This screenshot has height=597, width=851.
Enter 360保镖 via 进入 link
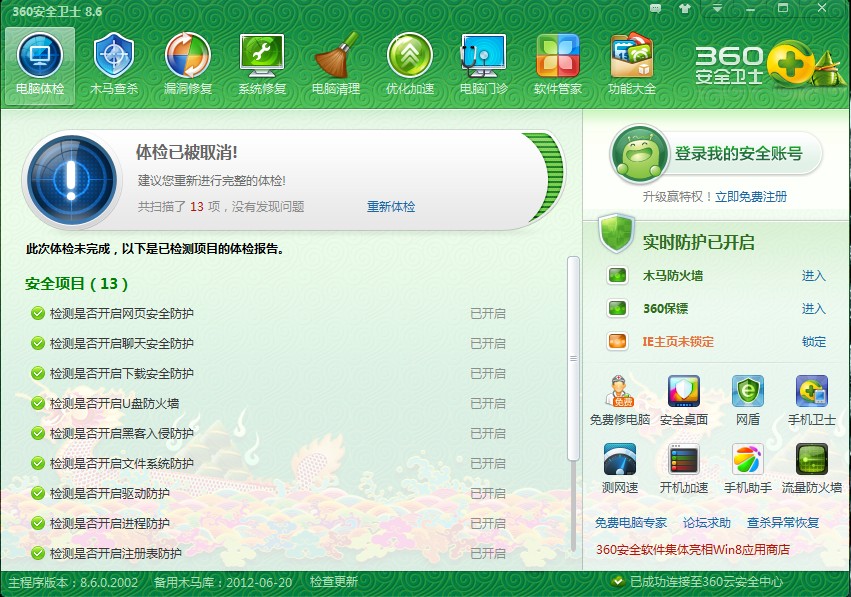(x=814, y=309)
